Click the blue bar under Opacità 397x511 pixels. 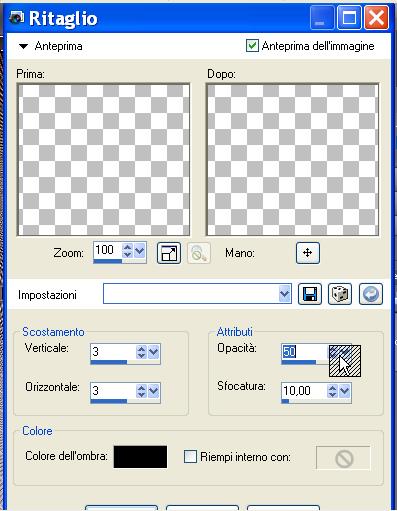(x=299, y=362)
